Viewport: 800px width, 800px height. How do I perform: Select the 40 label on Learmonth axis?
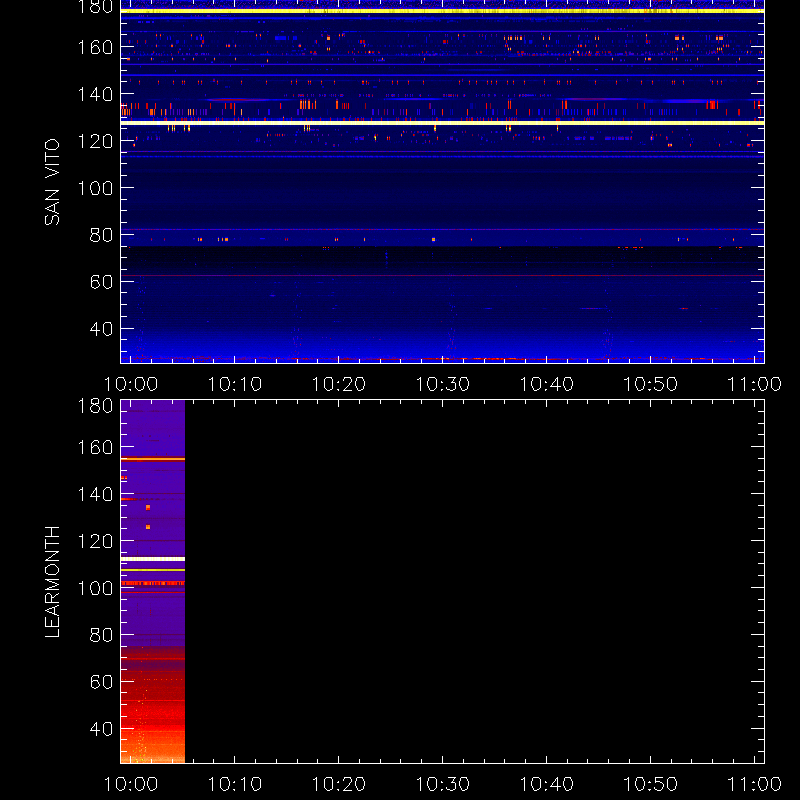pos(102,729)
